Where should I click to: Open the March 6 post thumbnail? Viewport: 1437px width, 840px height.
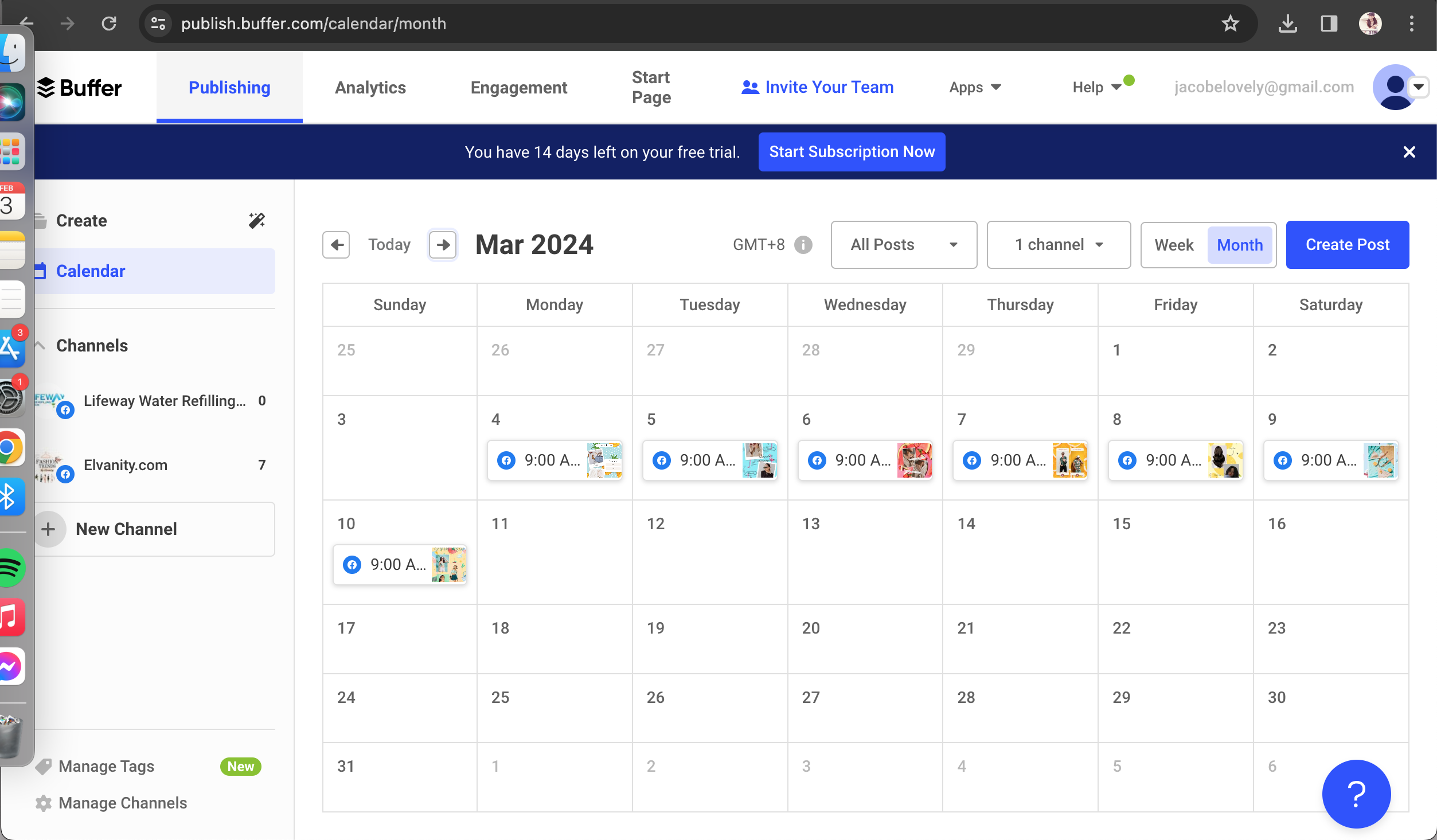(914, 460)
